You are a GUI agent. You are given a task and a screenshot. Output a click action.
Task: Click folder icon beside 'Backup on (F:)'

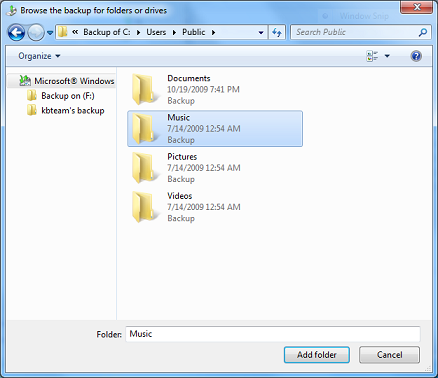(x=32, y=96)
